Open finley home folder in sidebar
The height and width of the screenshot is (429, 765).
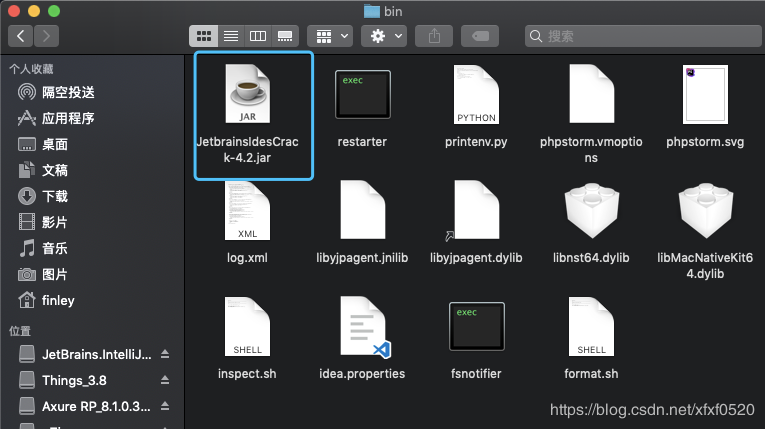point(46,300)
